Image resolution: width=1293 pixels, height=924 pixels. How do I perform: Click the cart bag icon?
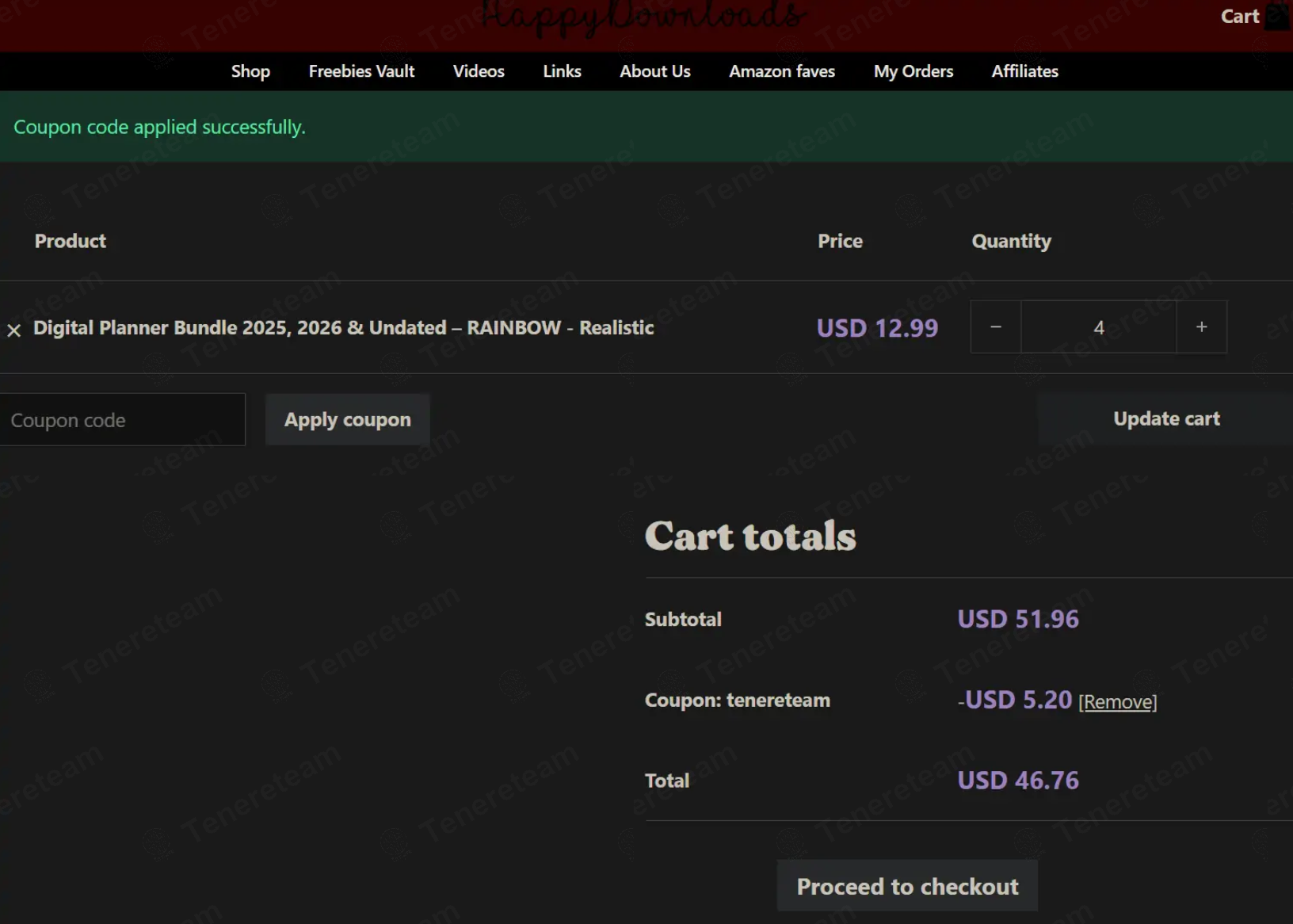tap(1277, 17)
